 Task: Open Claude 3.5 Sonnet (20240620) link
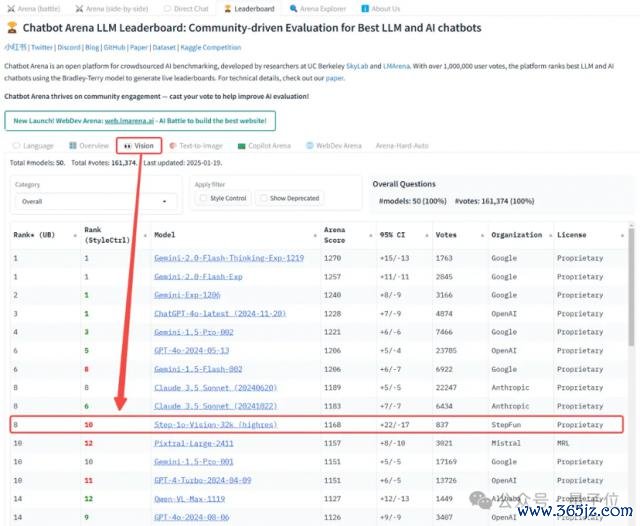[x=216, y=388]
